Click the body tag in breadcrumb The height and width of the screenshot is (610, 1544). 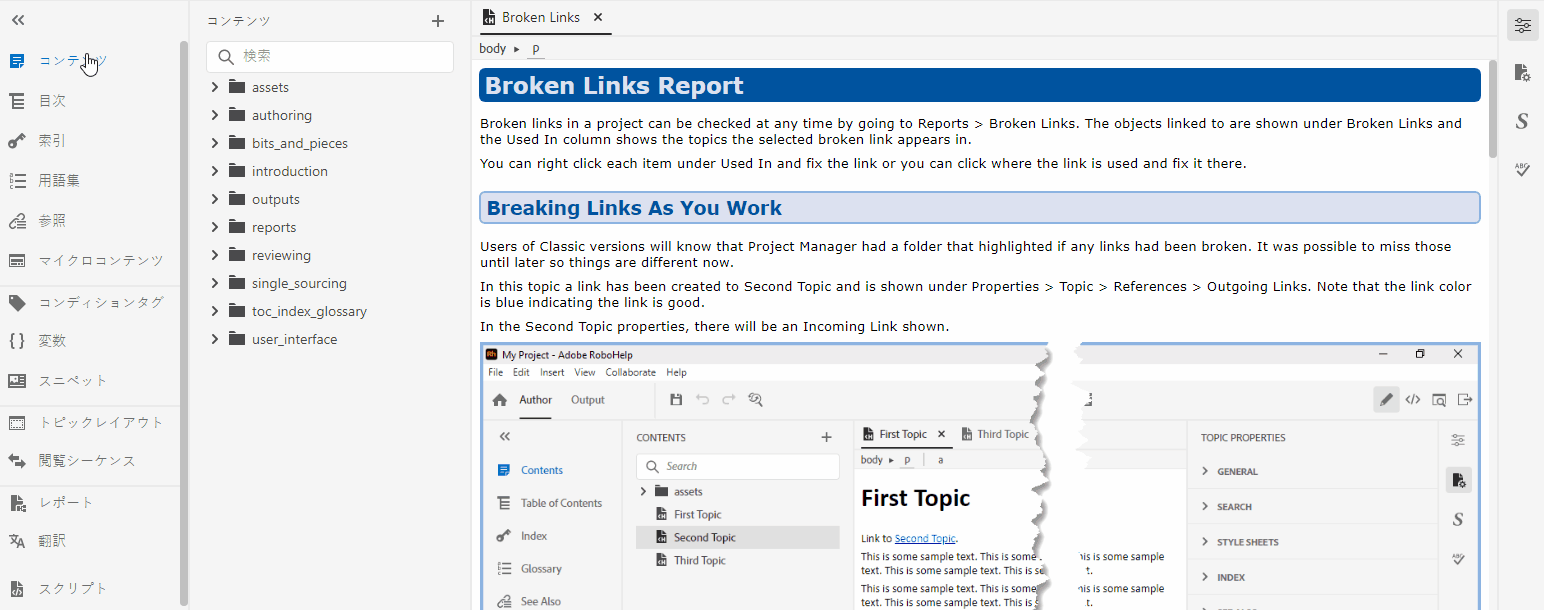(x=492, y=48)
